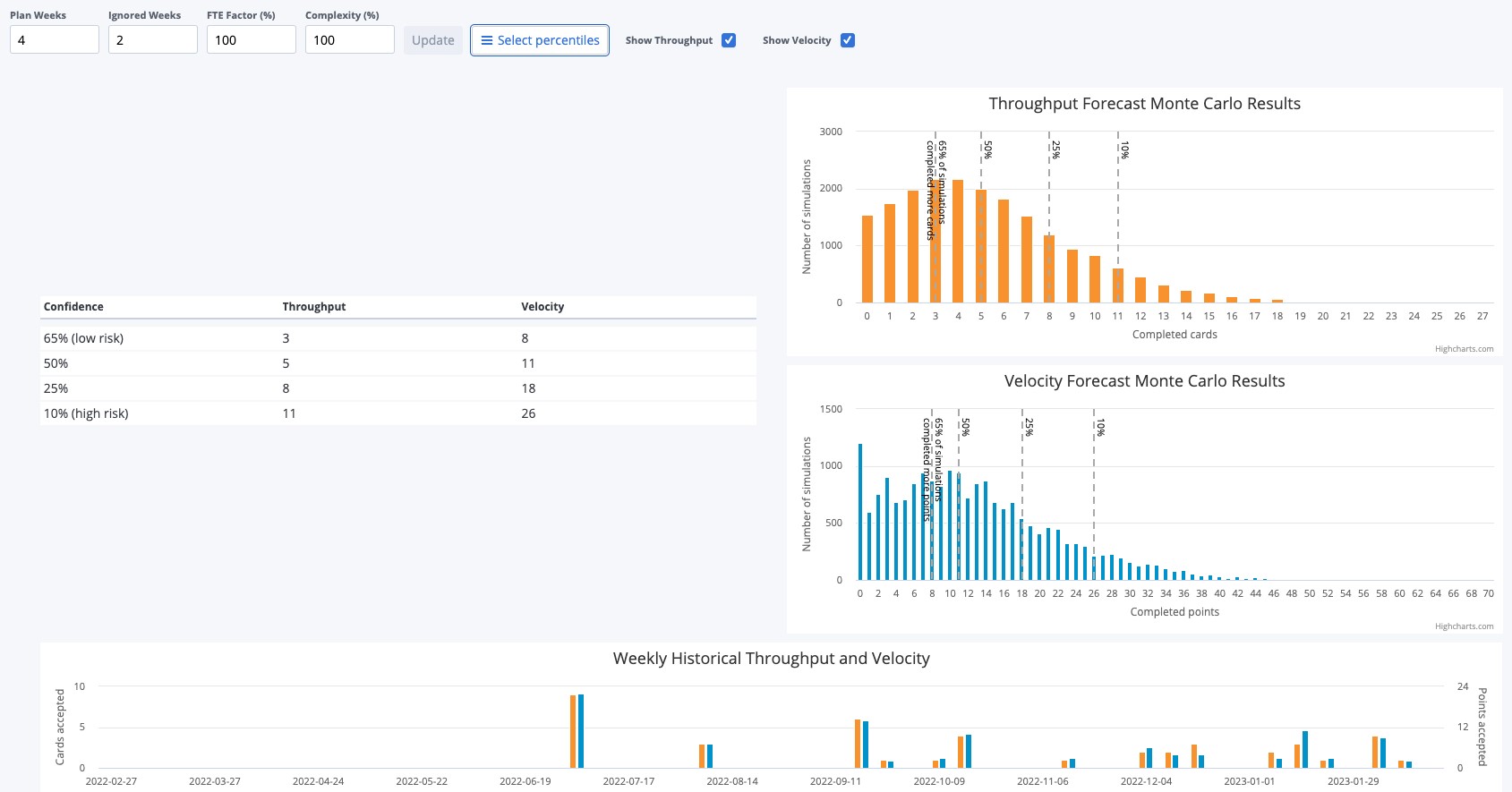The image size is (1512, 792).
Task: Click the Throughput column header
Action: click(x=314, y=307)
